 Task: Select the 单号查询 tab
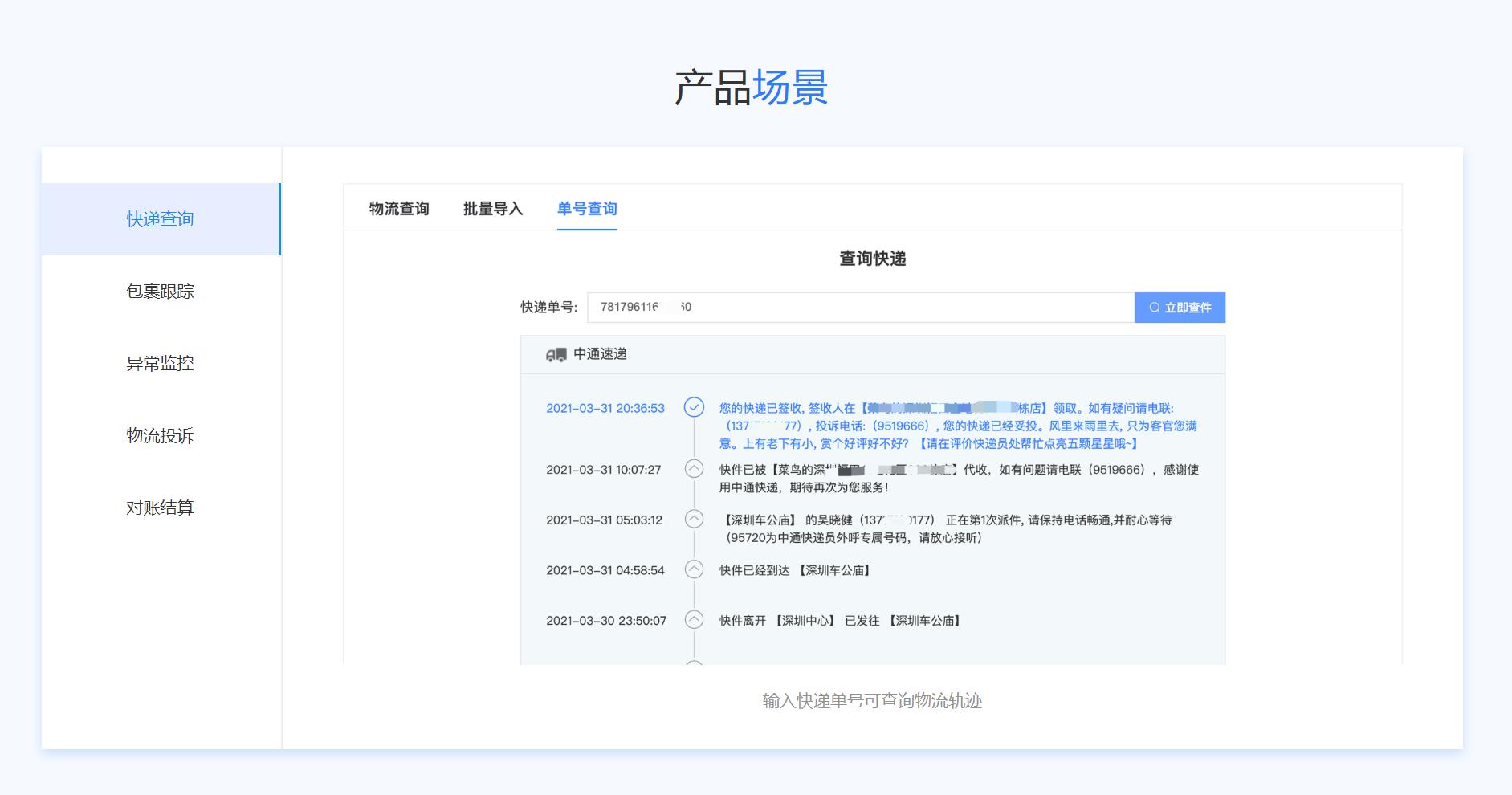coord(587,209)
